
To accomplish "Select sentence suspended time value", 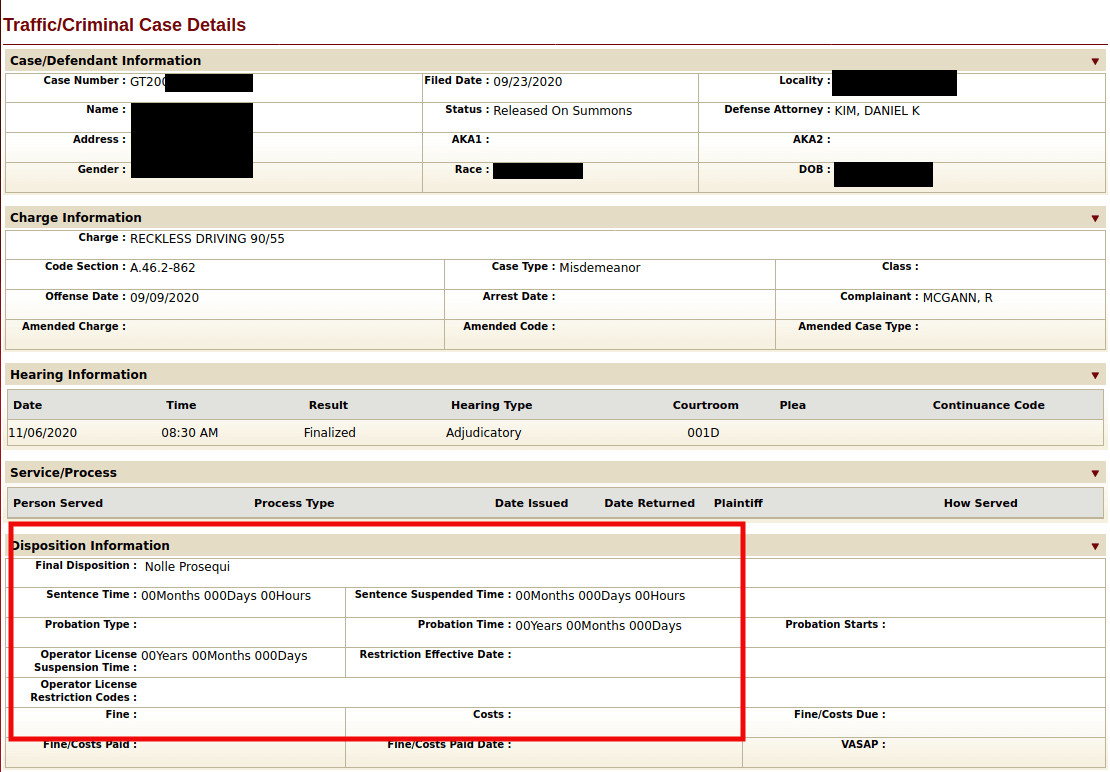I will (x=600, y=596).
